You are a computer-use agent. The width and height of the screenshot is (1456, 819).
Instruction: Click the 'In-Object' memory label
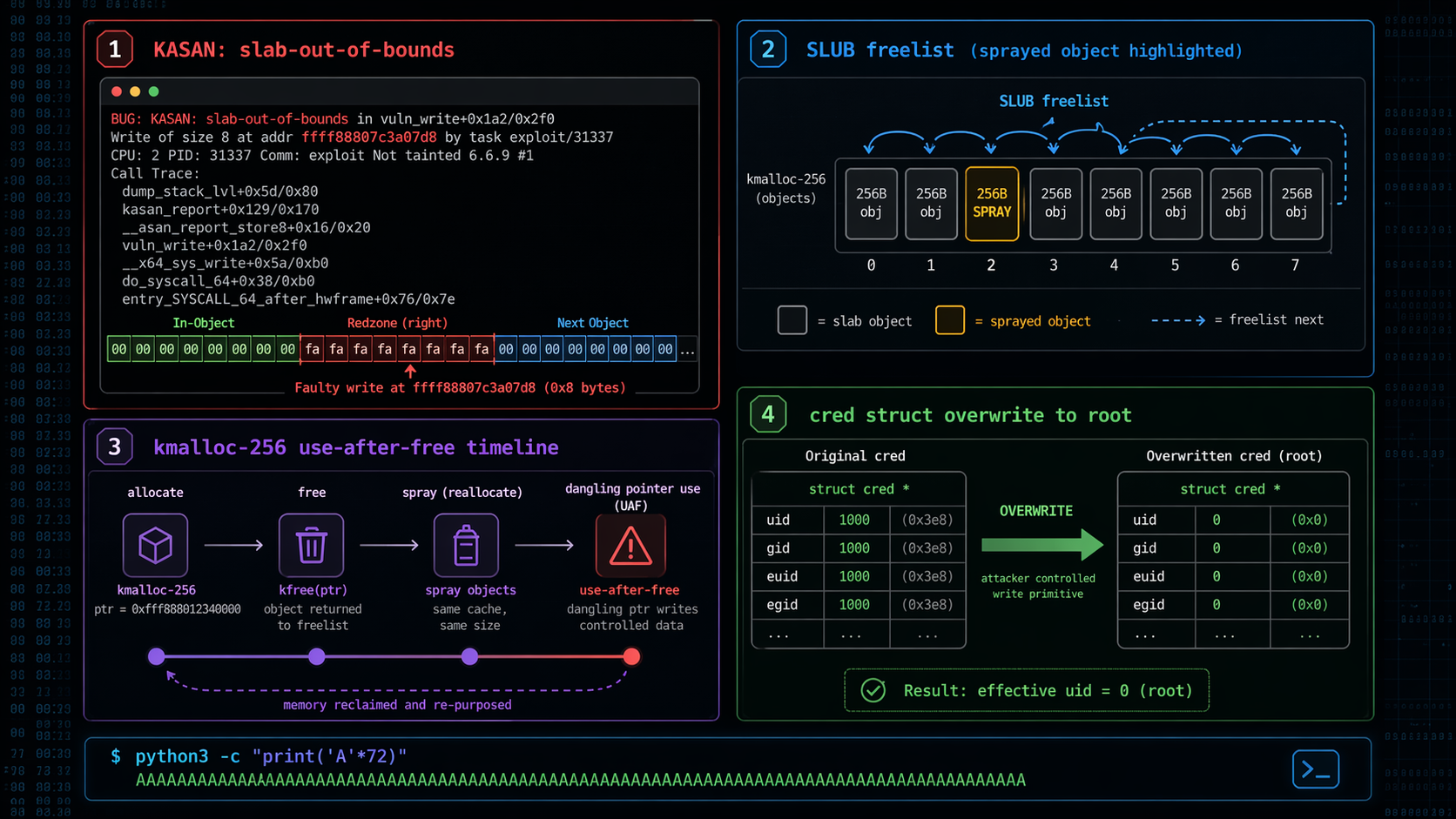[x=203, y=323]
